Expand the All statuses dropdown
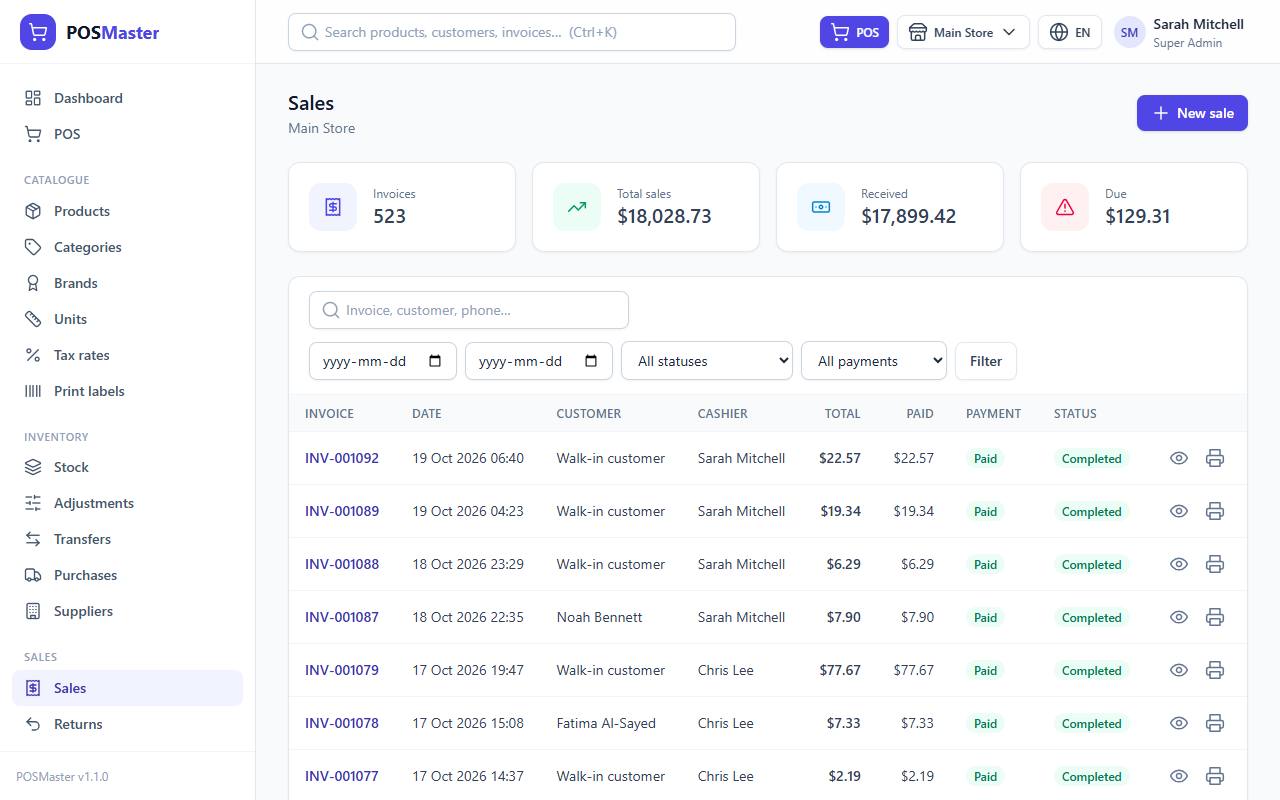The height and width of the screenshot is (800, 1280). tap(707, 361)
